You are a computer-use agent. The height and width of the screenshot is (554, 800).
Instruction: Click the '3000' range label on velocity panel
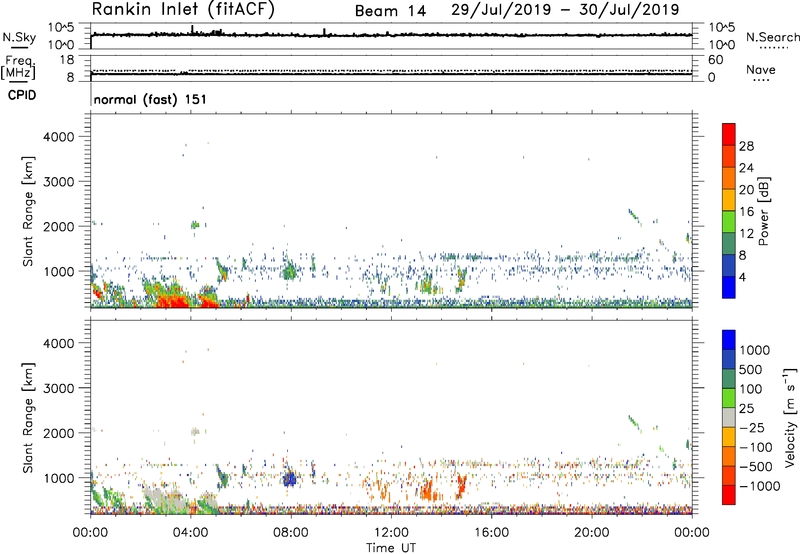59,388
